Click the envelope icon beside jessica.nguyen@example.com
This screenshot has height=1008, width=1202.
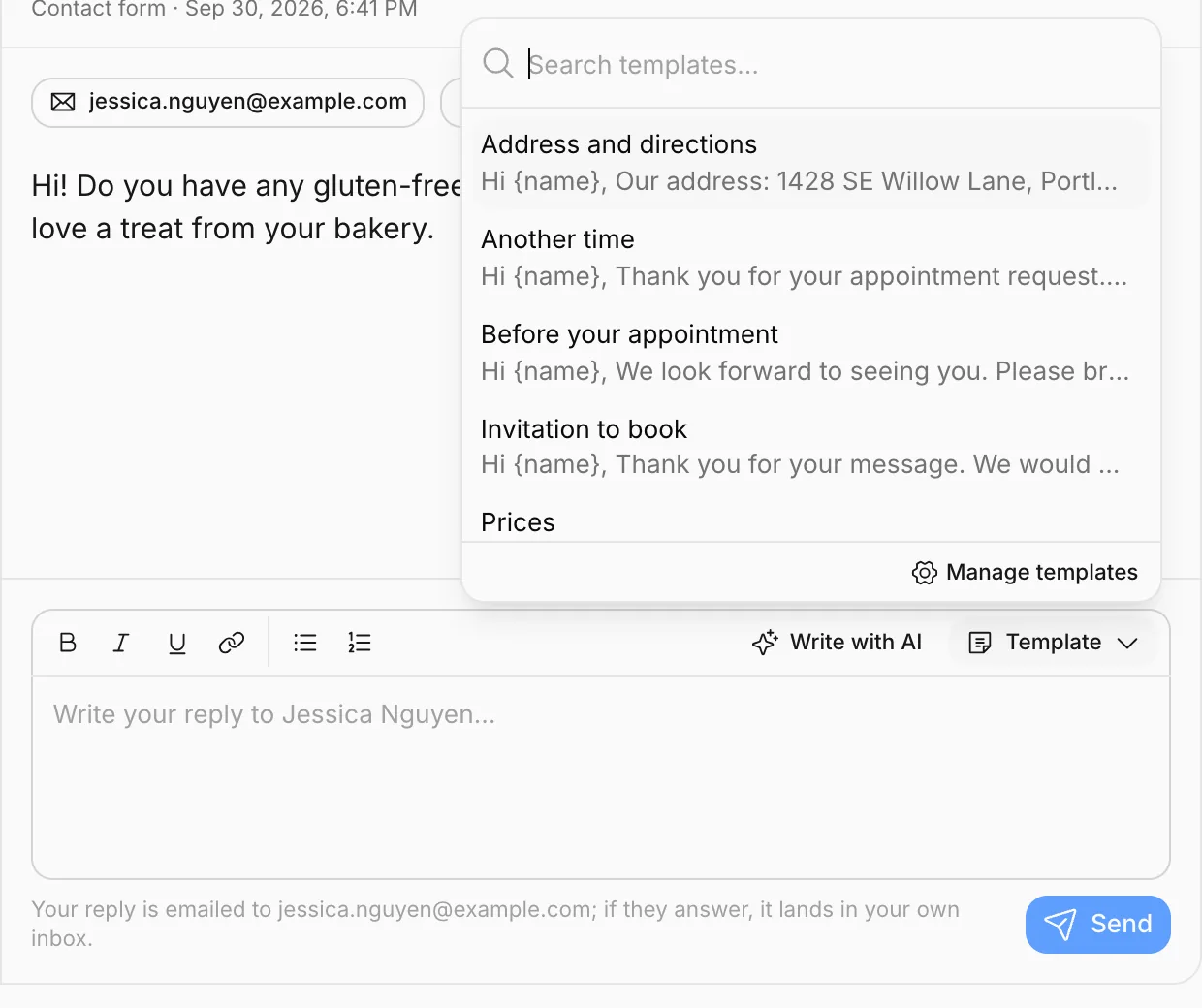point(63,102)
